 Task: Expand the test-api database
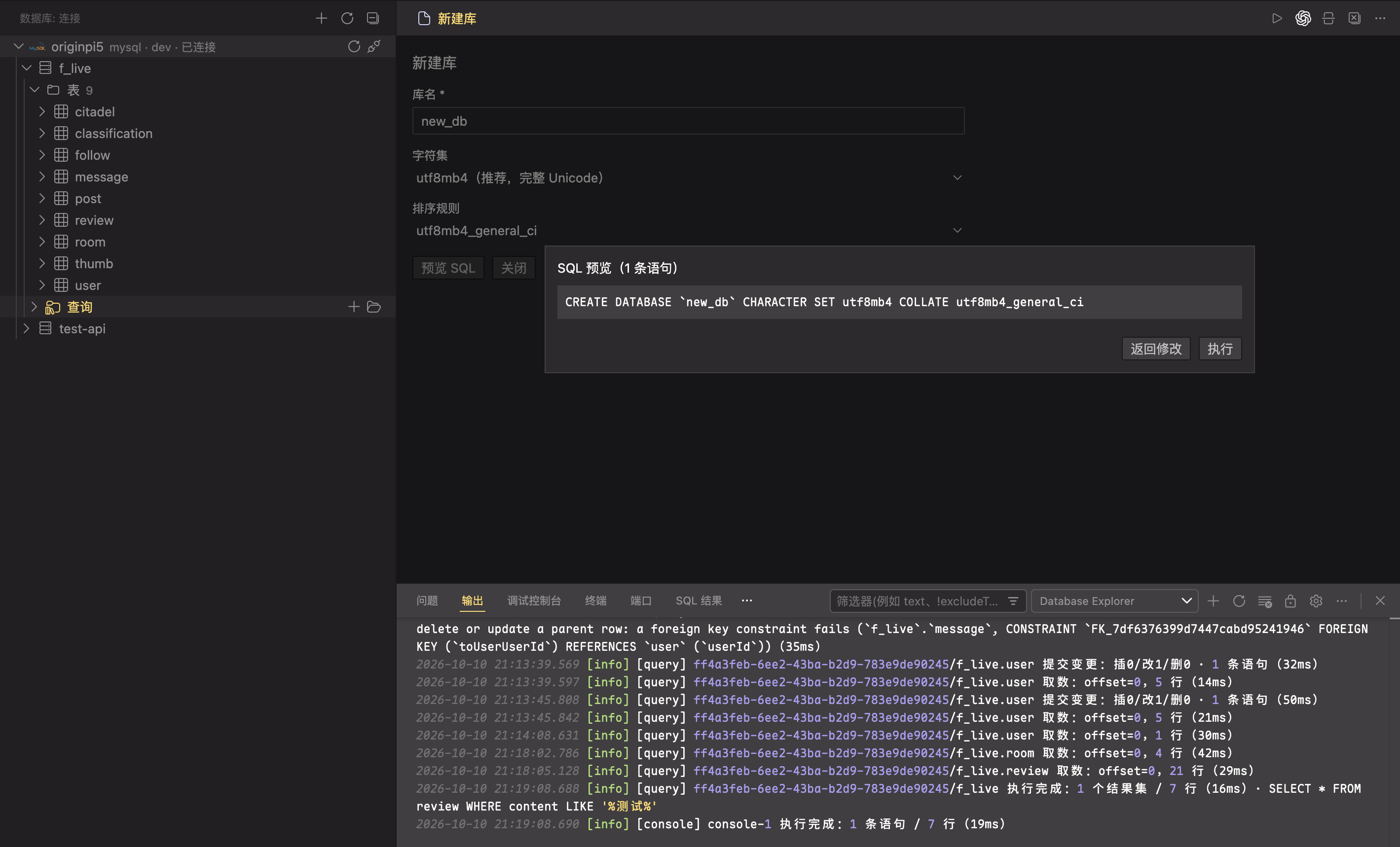tap(26, 329)
